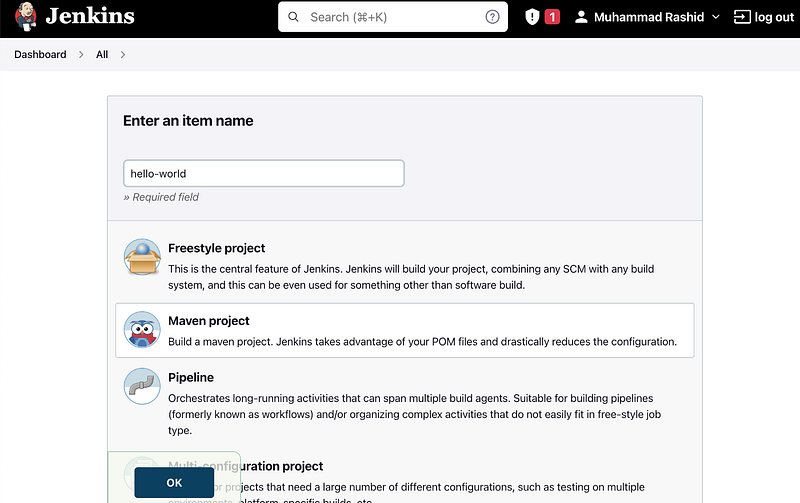This screenshot has height=503, width=800.
Task: Expand the chevron after Dashboard breadcrumb
Action: [x=82, y=55]
